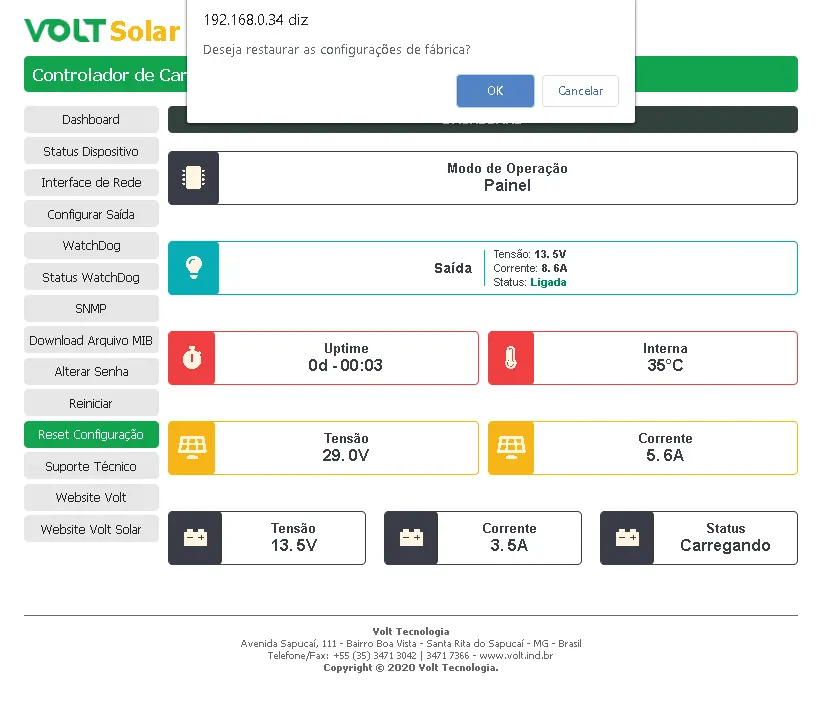
Task: Click the lightbulb Saída icon
Action: (194, 268)
